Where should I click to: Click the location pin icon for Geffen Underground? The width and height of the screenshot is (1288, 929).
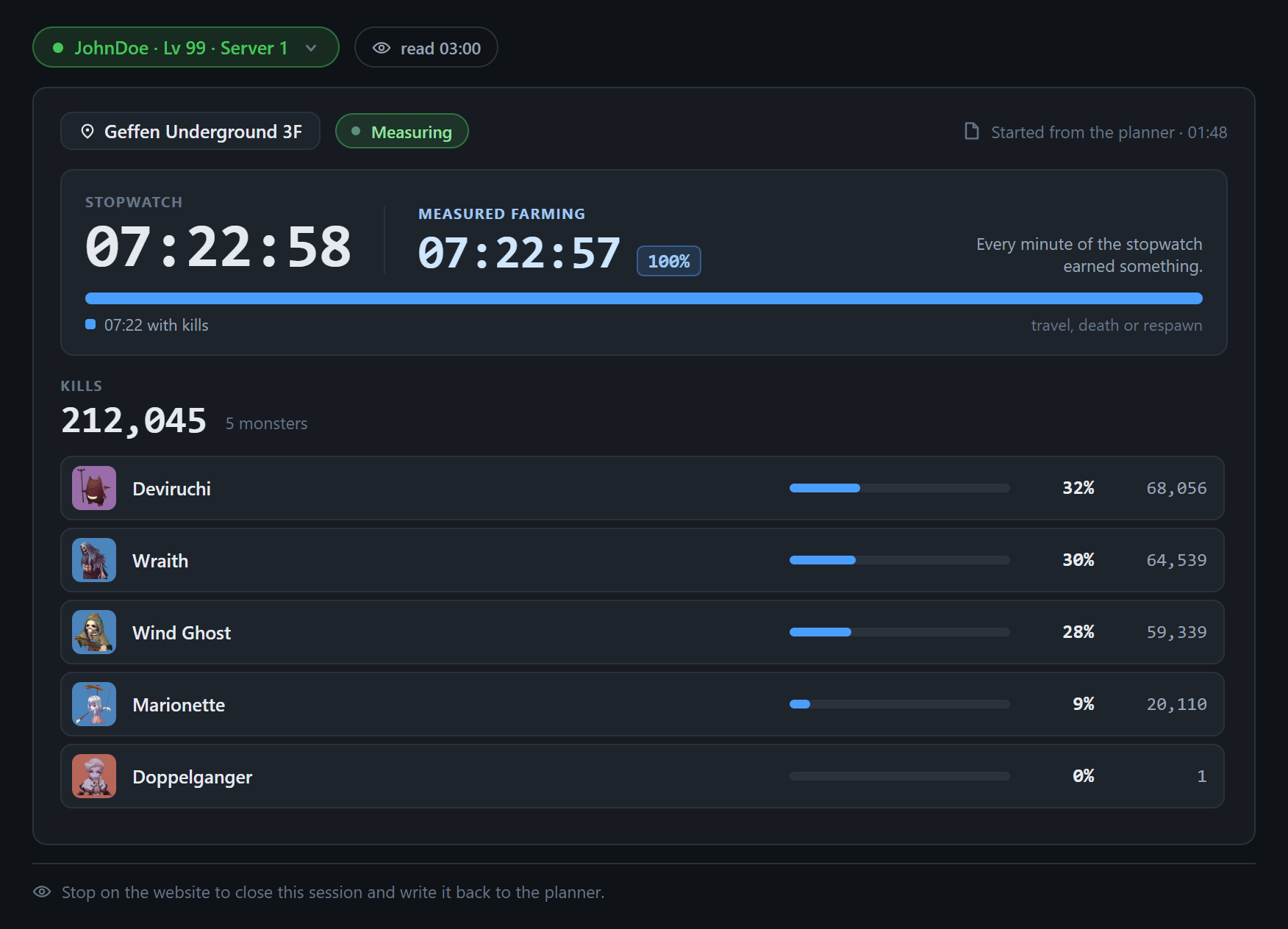(x=87, y=132)
